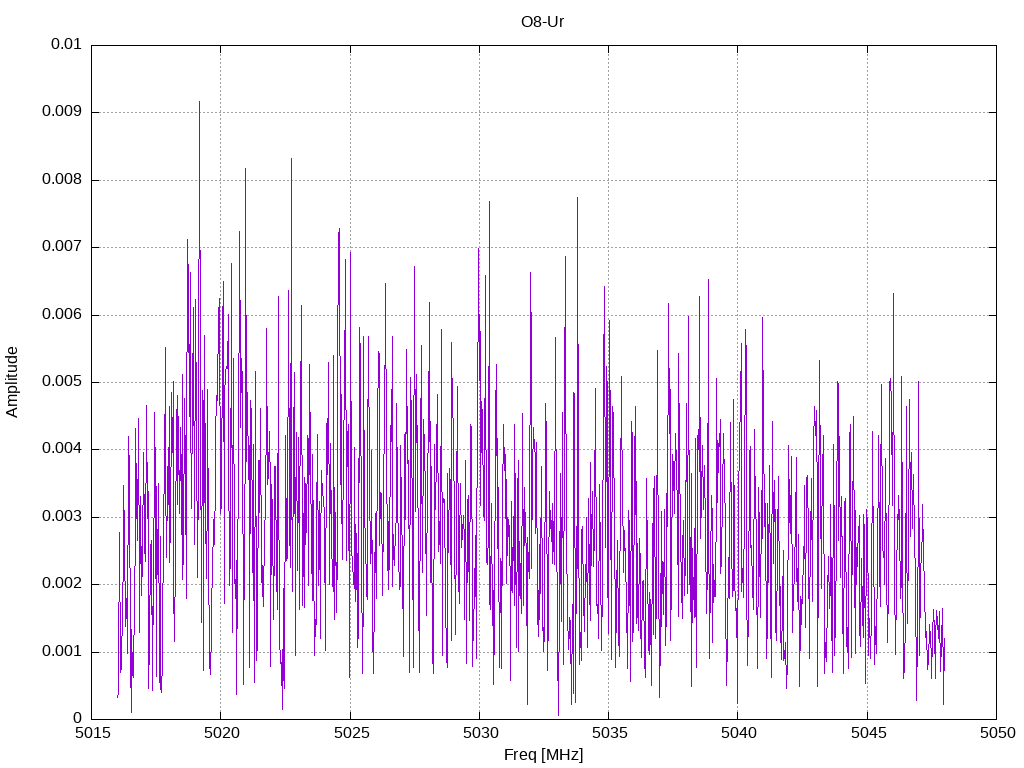Click the y-axis tick label 0.006

[62, 315]
